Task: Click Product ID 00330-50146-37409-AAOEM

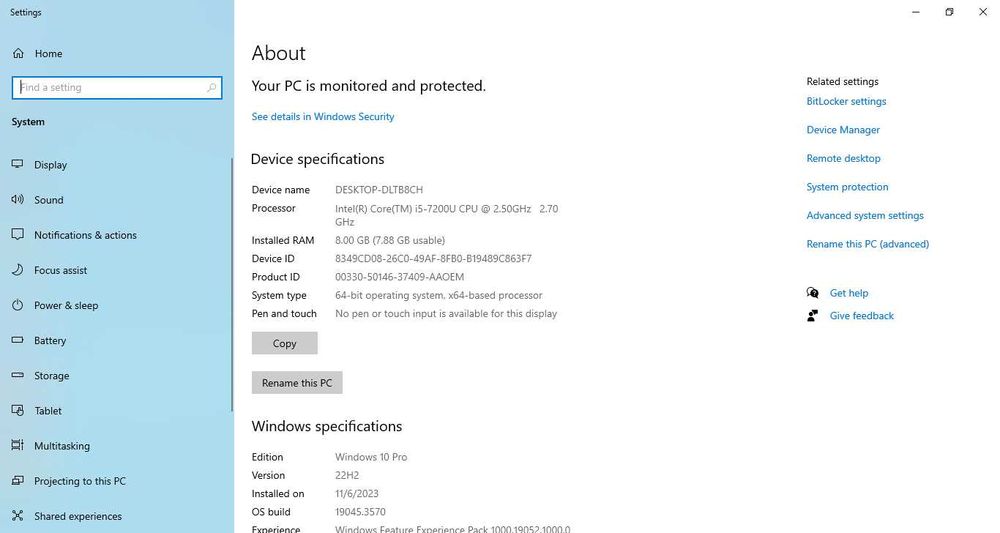Action: click(399, 277)
